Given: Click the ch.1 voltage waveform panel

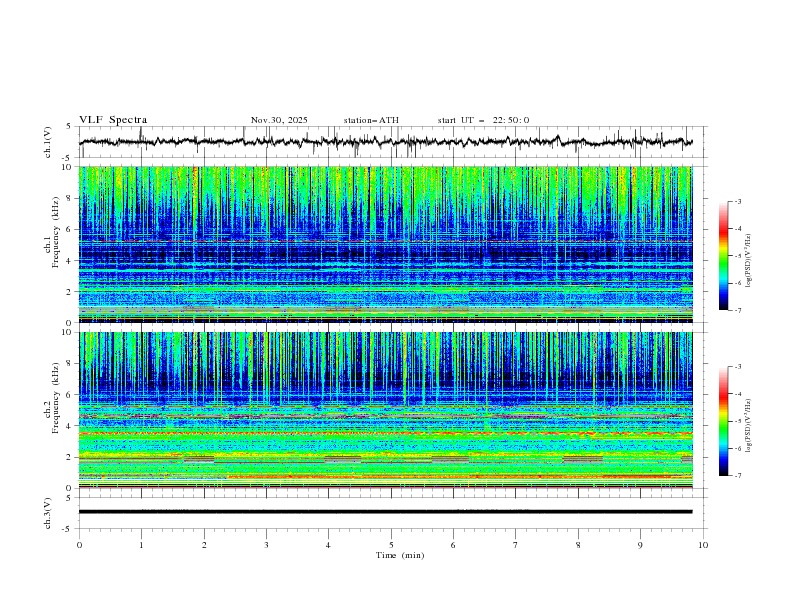Looking at the screenshot, I should [x=391, y=142].
